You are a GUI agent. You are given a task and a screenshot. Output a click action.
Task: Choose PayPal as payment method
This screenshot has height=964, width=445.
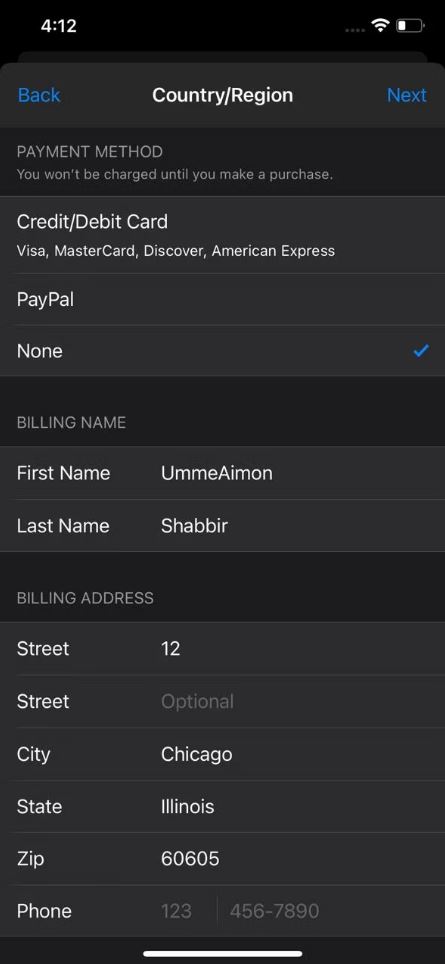coord(222,299)
